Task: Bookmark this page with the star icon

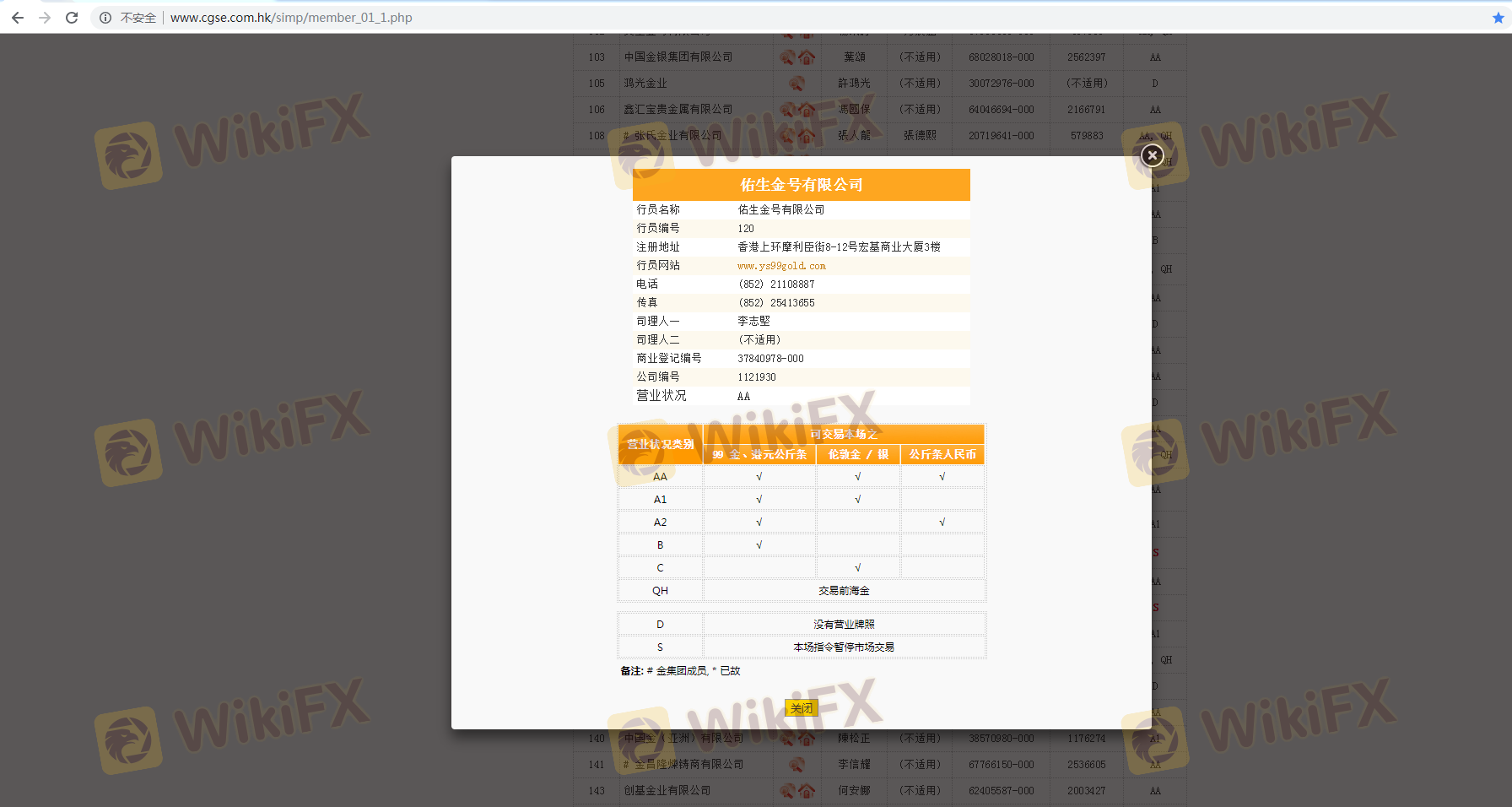Action: (1498, 18)
